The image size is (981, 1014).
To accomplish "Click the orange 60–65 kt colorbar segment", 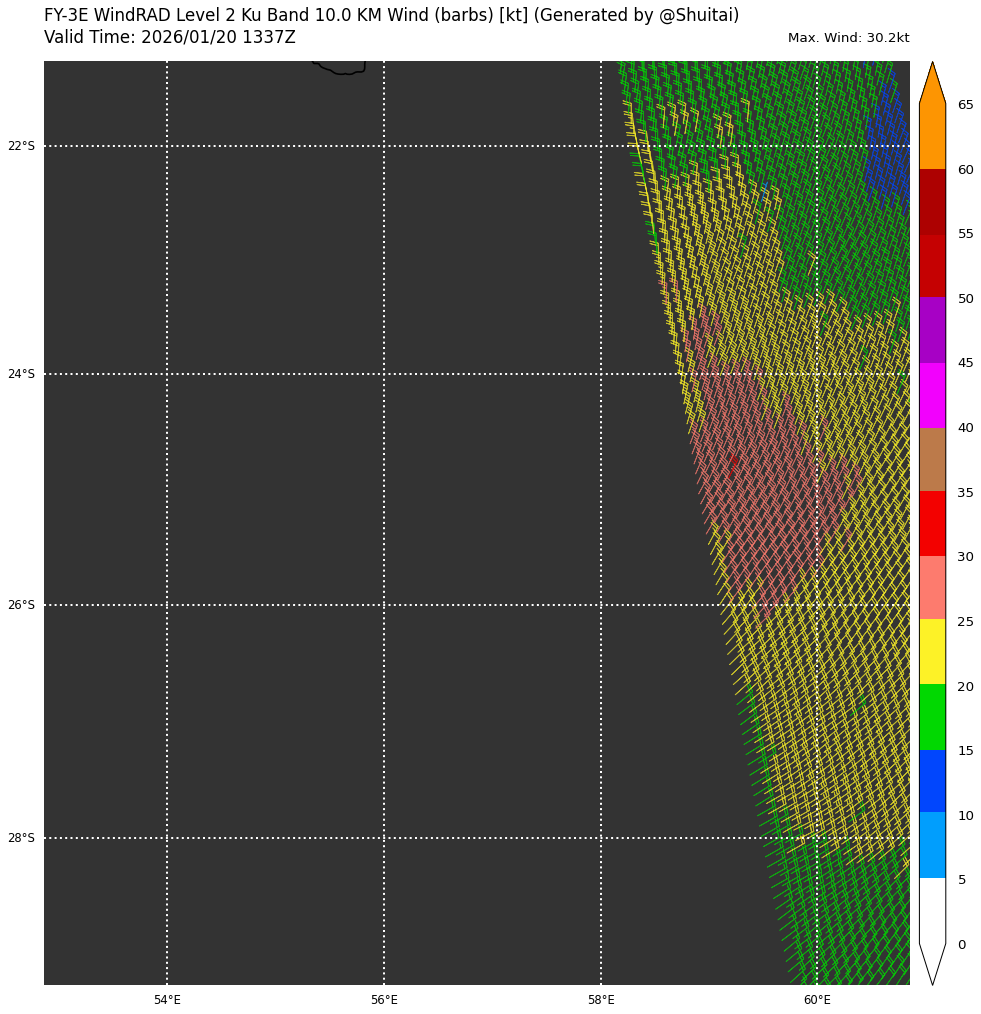I will [932, 137].
